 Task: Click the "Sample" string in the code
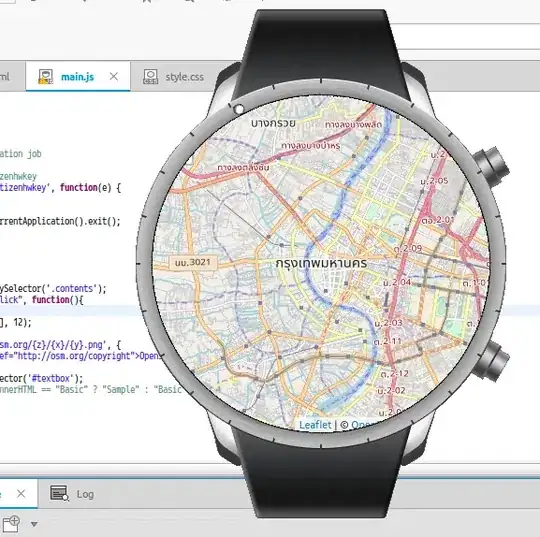tap(121, 389)
